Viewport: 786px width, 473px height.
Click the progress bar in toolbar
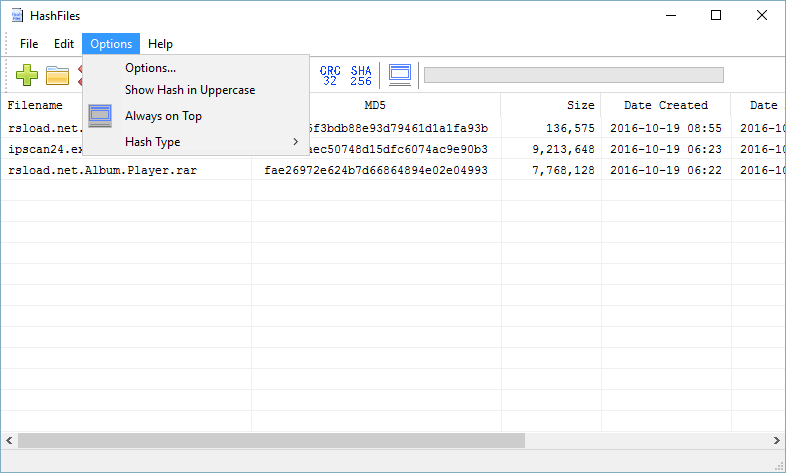pyautogui.click(x=573, y=75)
